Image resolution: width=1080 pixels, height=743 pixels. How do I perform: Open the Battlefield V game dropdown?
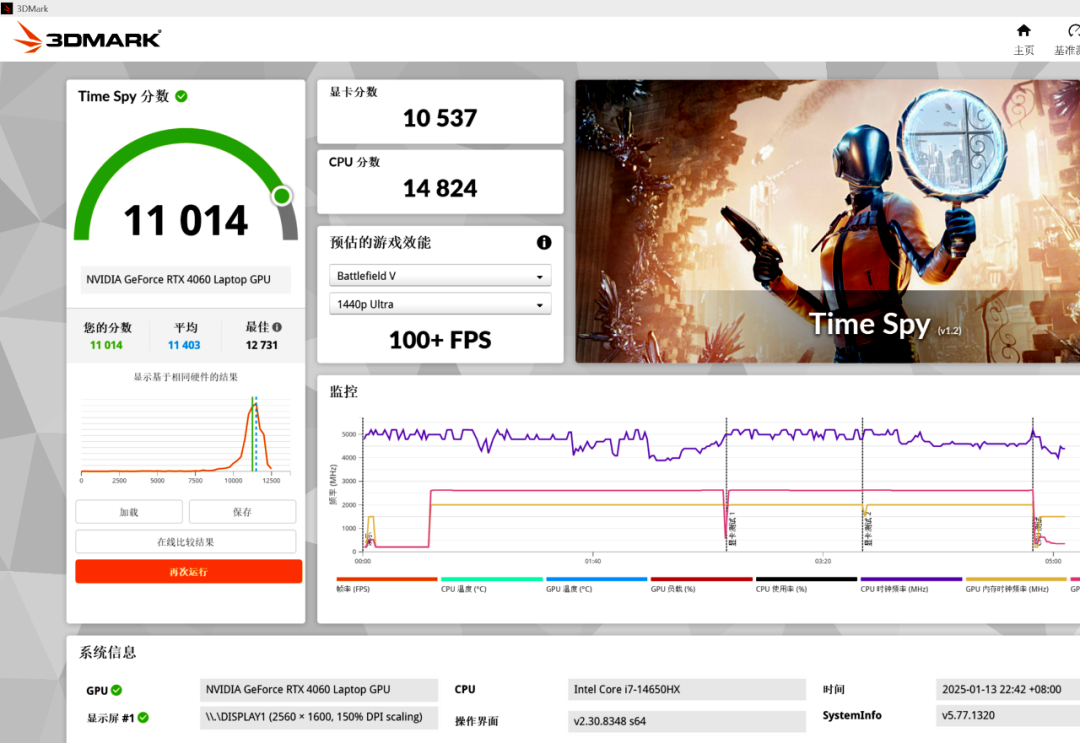coord(440,275)
